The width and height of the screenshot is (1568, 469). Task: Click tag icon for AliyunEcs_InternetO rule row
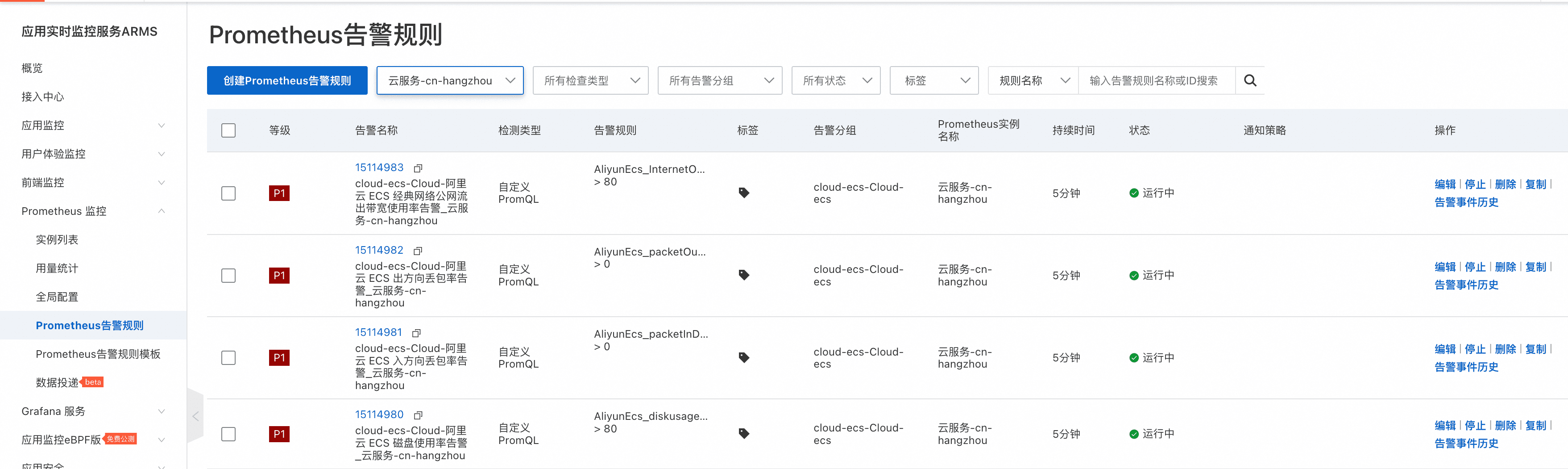point(743,193)
